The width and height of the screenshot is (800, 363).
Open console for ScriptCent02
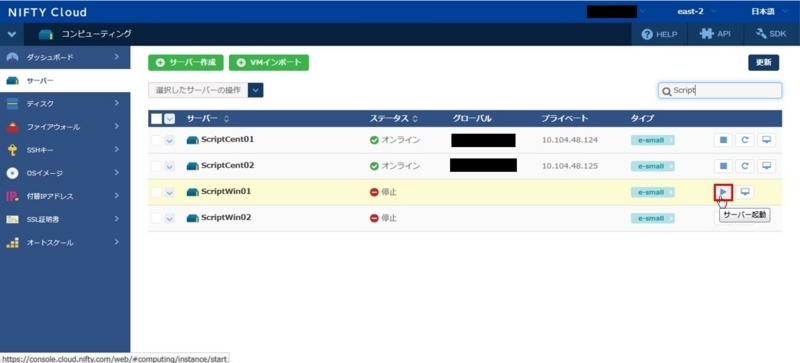pyautogui.click(x=766, y=166)
